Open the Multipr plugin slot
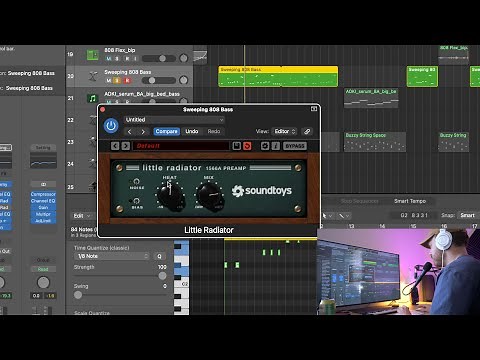Screen dimensions: 480x360 pyautogui.click(x=43, y=214)
